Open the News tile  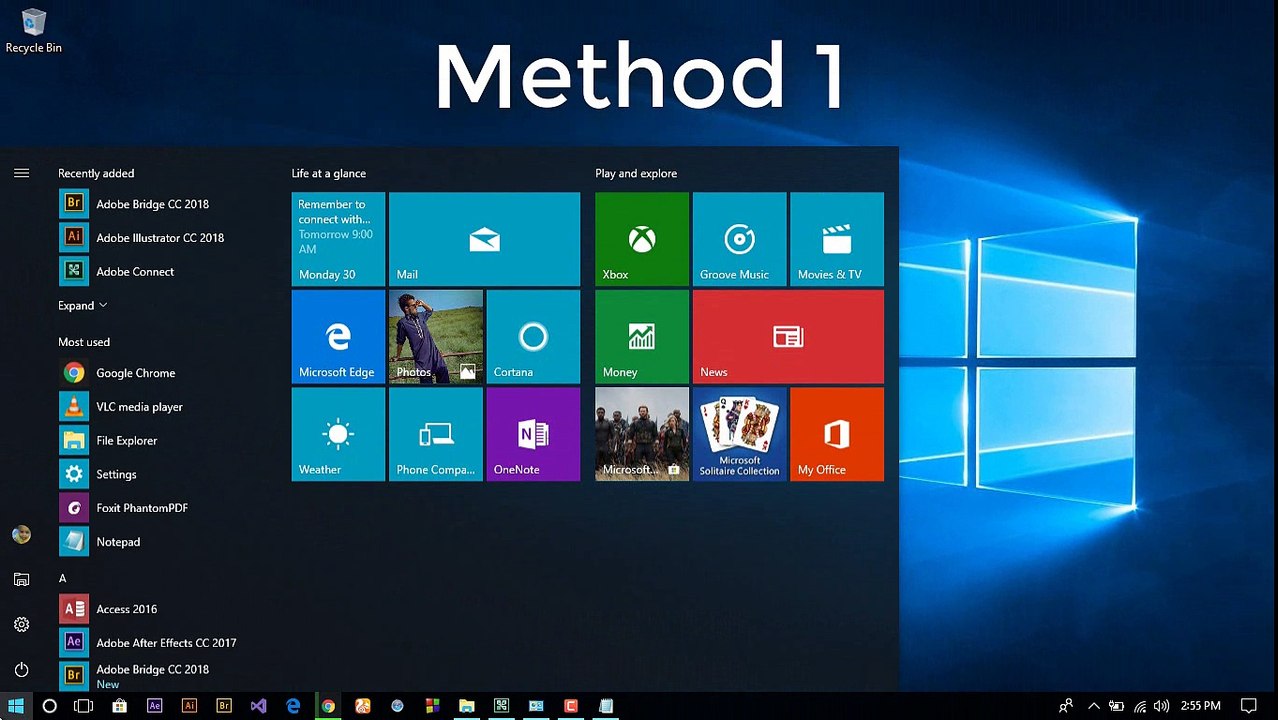[788, 337]
